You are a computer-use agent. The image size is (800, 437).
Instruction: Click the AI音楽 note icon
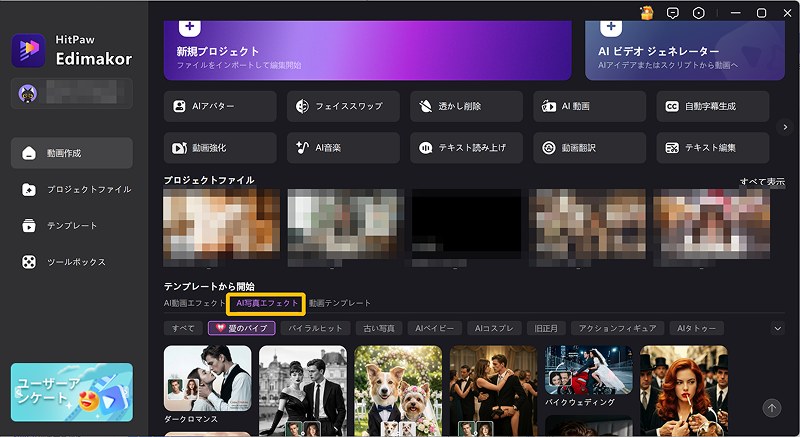[x=302, y=147]
